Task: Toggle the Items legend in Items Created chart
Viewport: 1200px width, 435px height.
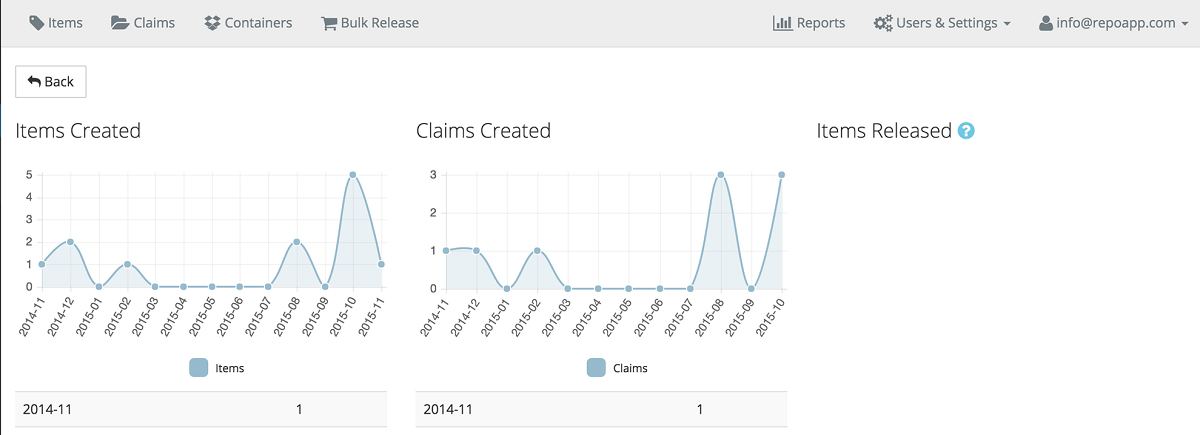Action: (217, 368)
